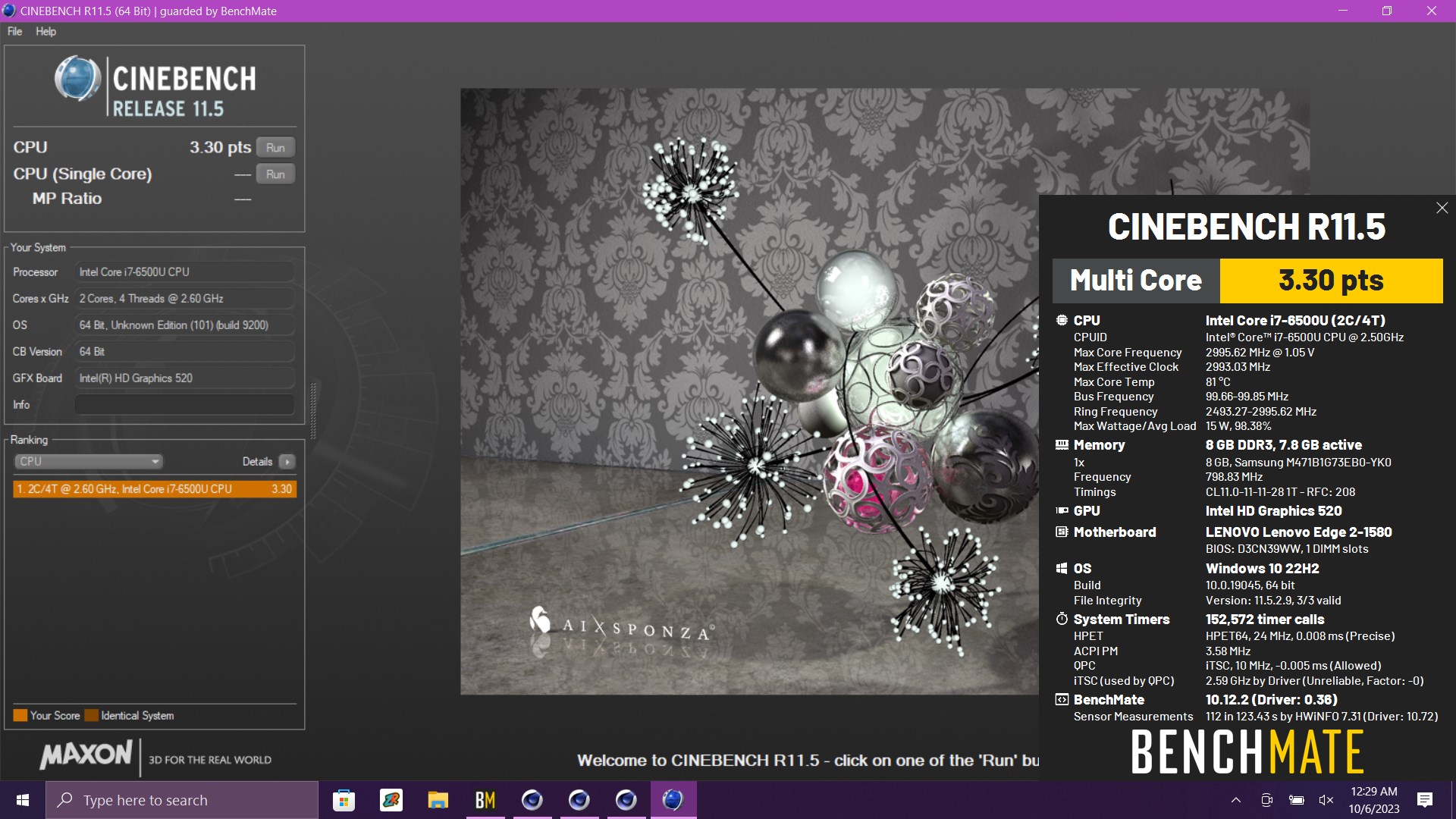Viewport: 1456px width, 819px height.
Task: Toggle the Ranking Details arrow button
Action: pos(287,461)
